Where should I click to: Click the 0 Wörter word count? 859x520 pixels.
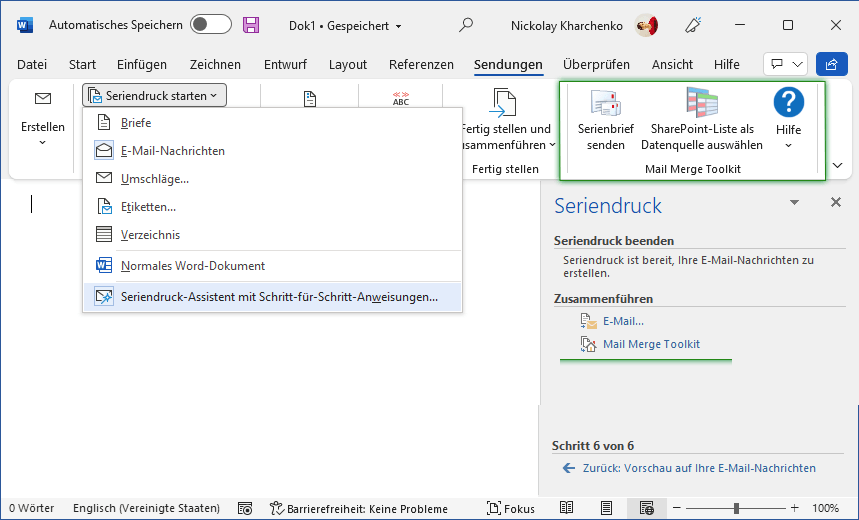32,508
